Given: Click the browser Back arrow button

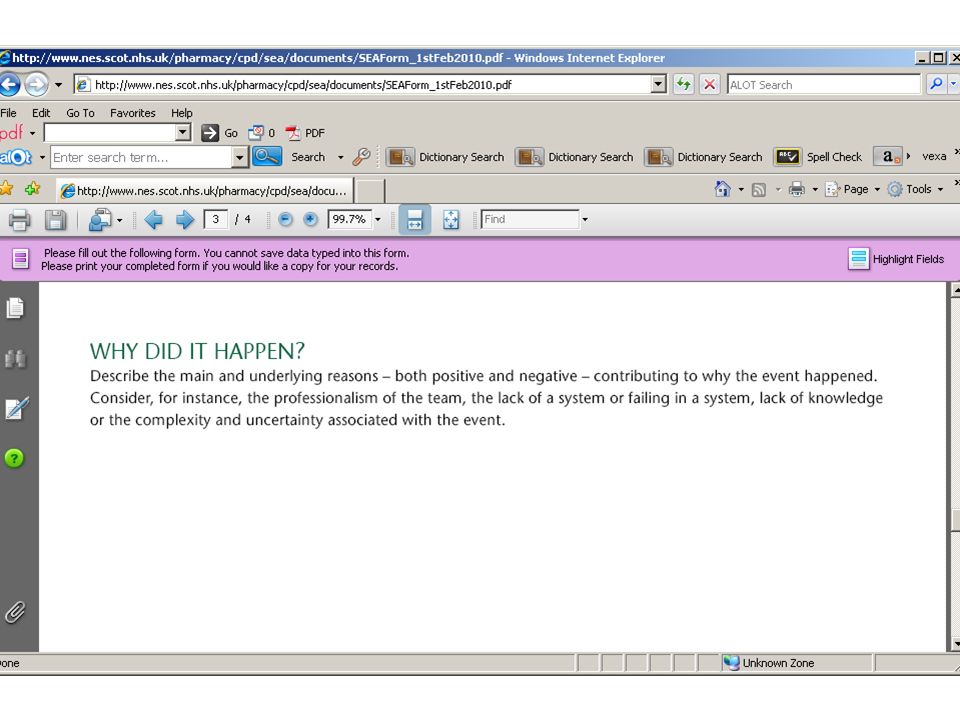Looking at the screenshot, I should 10,84.
